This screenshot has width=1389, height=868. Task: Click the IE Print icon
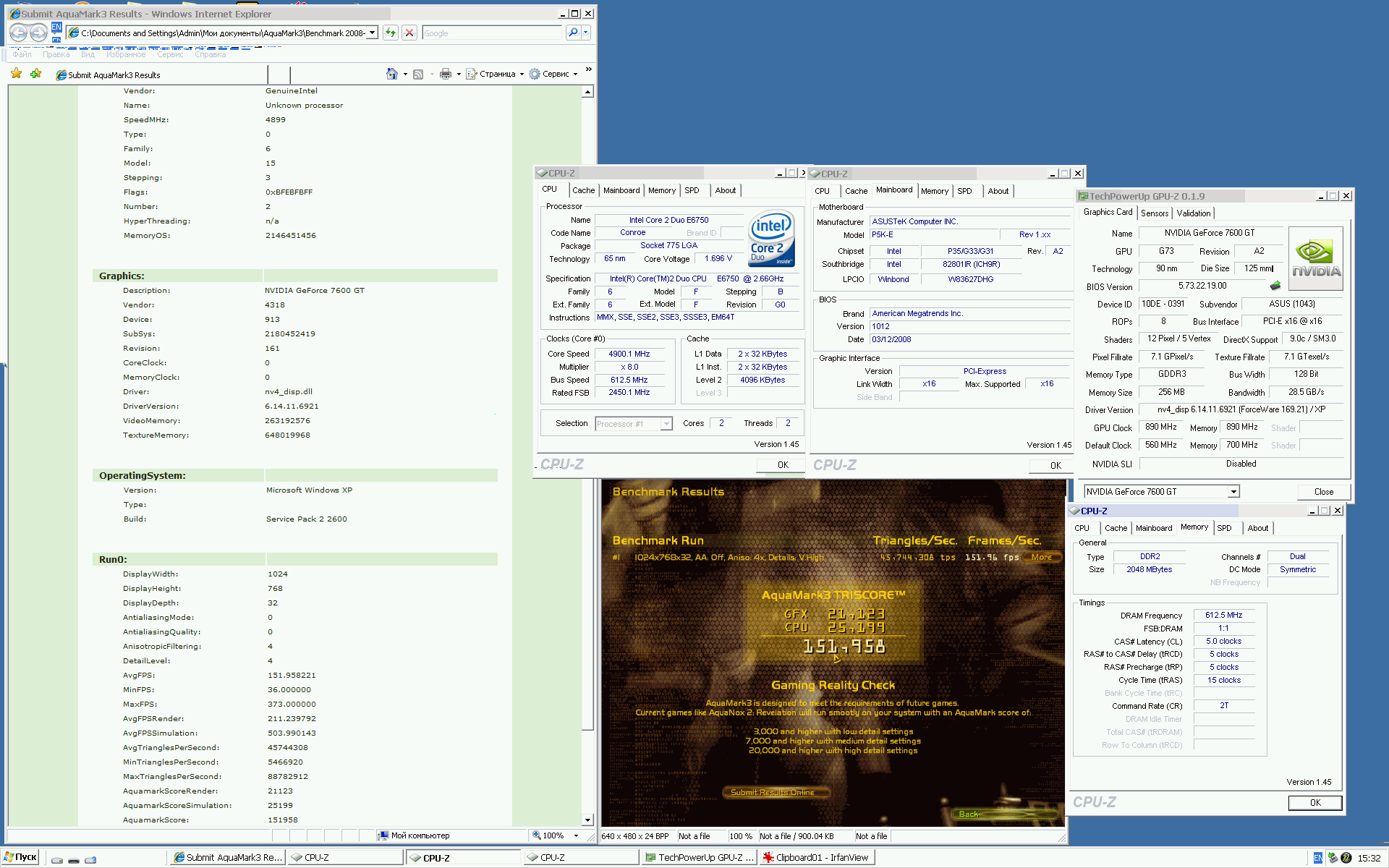click(x=446, y=74)
